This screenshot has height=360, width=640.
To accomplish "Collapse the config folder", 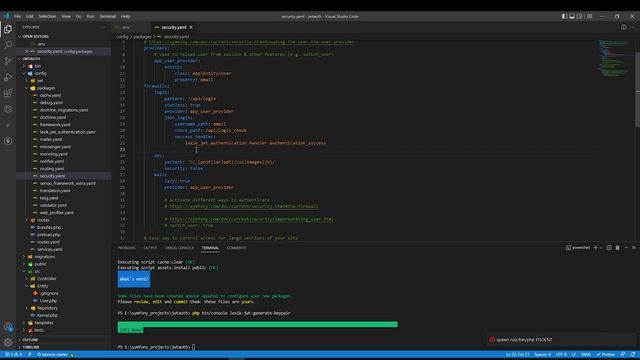I will (40, 73).
